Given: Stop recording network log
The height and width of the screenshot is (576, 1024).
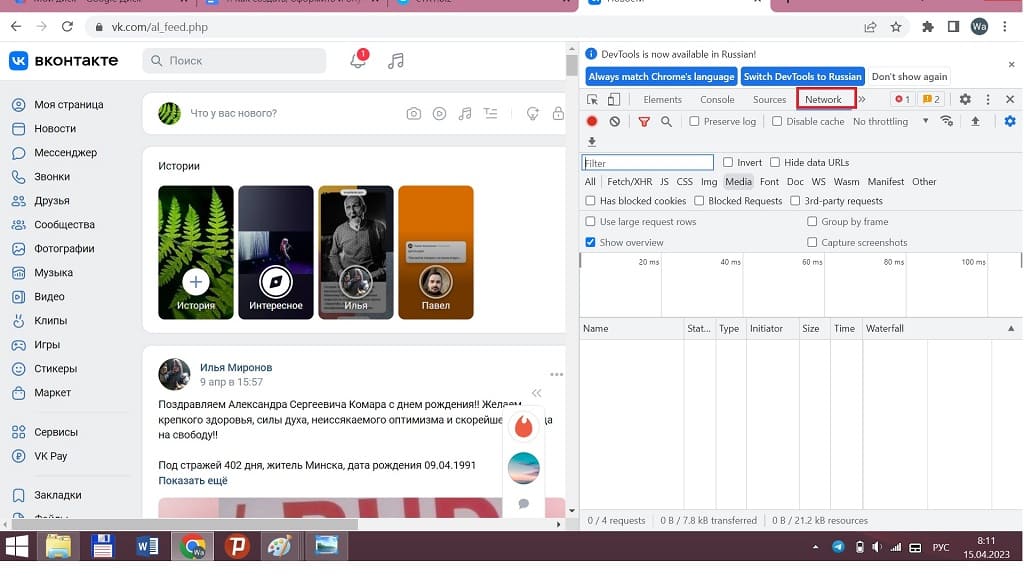Looking at the screenshot, I should 592,121.
